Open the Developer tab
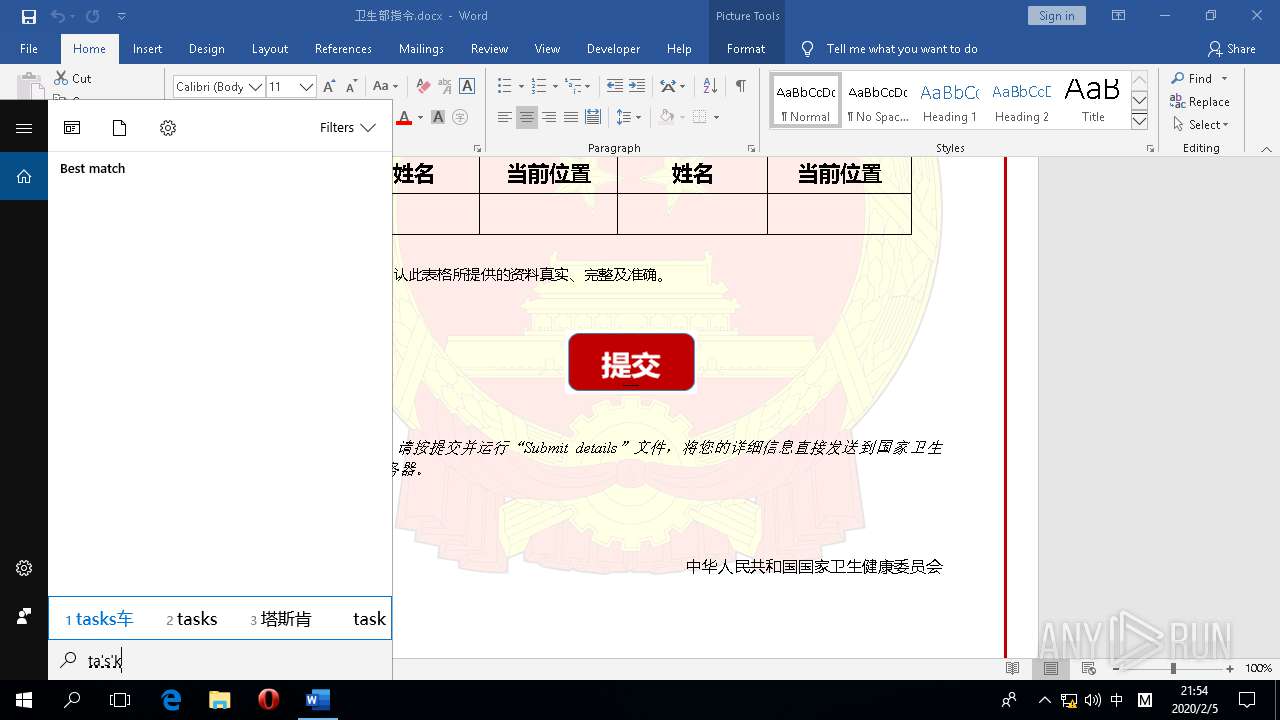Image resolution: width=1280 pixels, height=720 pixels. coord(613,49)
